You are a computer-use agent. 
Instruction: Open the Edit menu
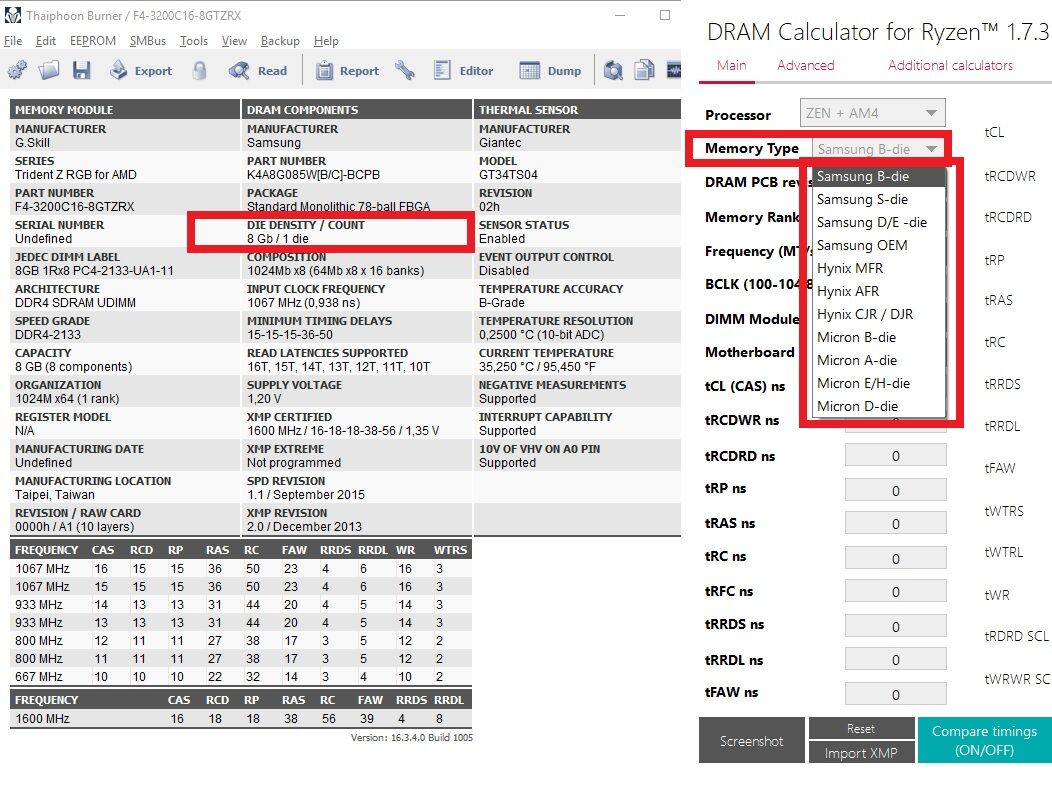[46, 41]
